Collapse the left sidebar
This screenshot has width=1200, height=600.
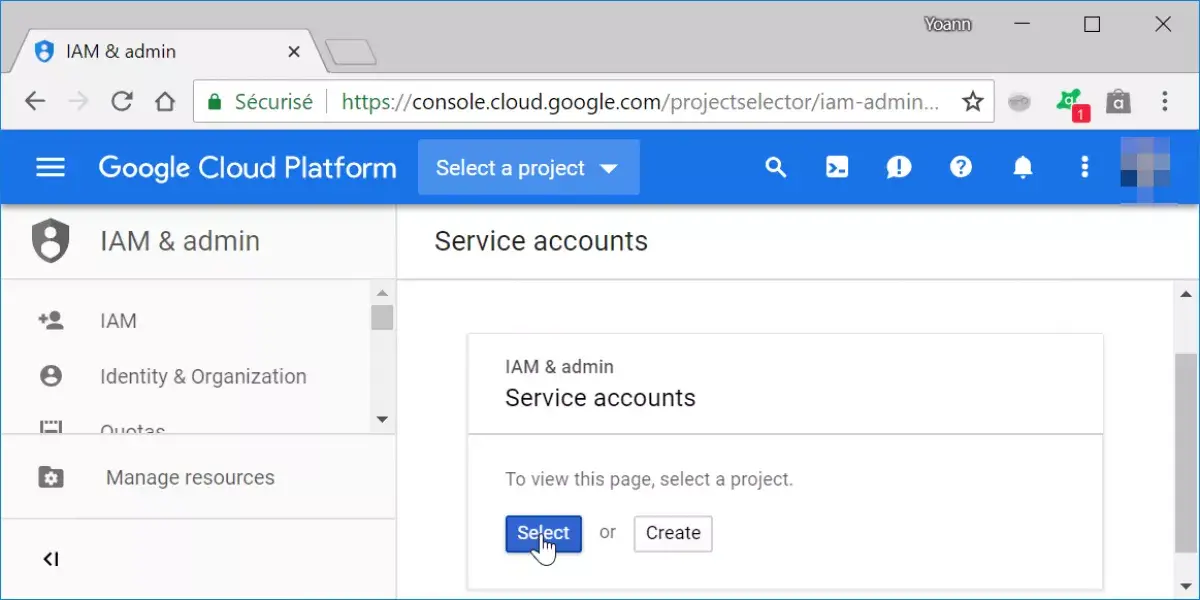coord(50,558)
